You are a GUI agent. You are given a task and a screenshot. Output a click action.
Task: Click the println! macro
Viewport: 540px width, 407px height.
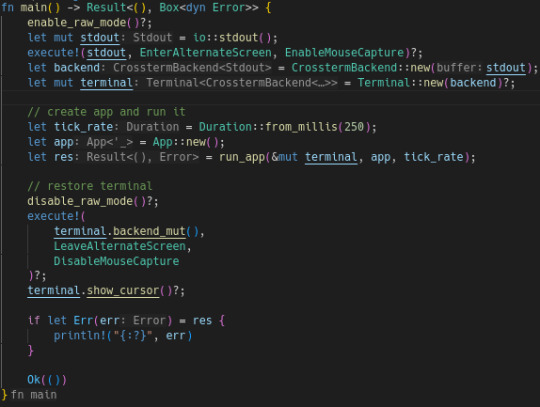[x=80, y=336]
